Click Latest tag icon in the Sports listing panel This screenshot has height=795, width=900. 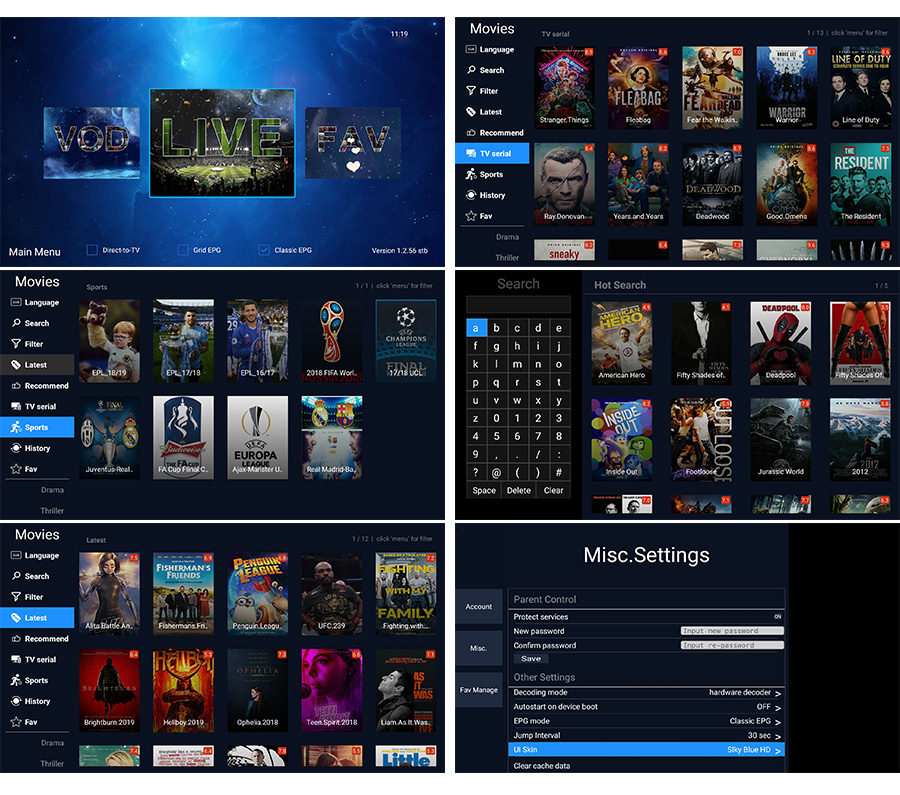(16, 364)
